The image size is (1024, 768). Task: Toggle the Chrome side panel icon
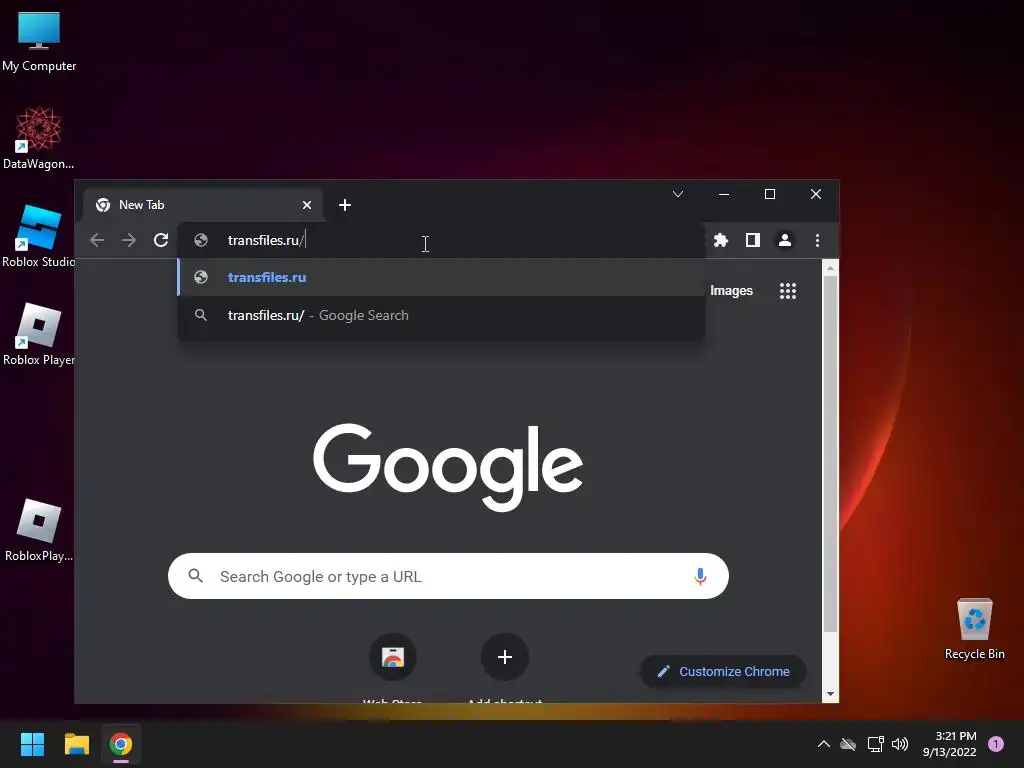[752, 240]
